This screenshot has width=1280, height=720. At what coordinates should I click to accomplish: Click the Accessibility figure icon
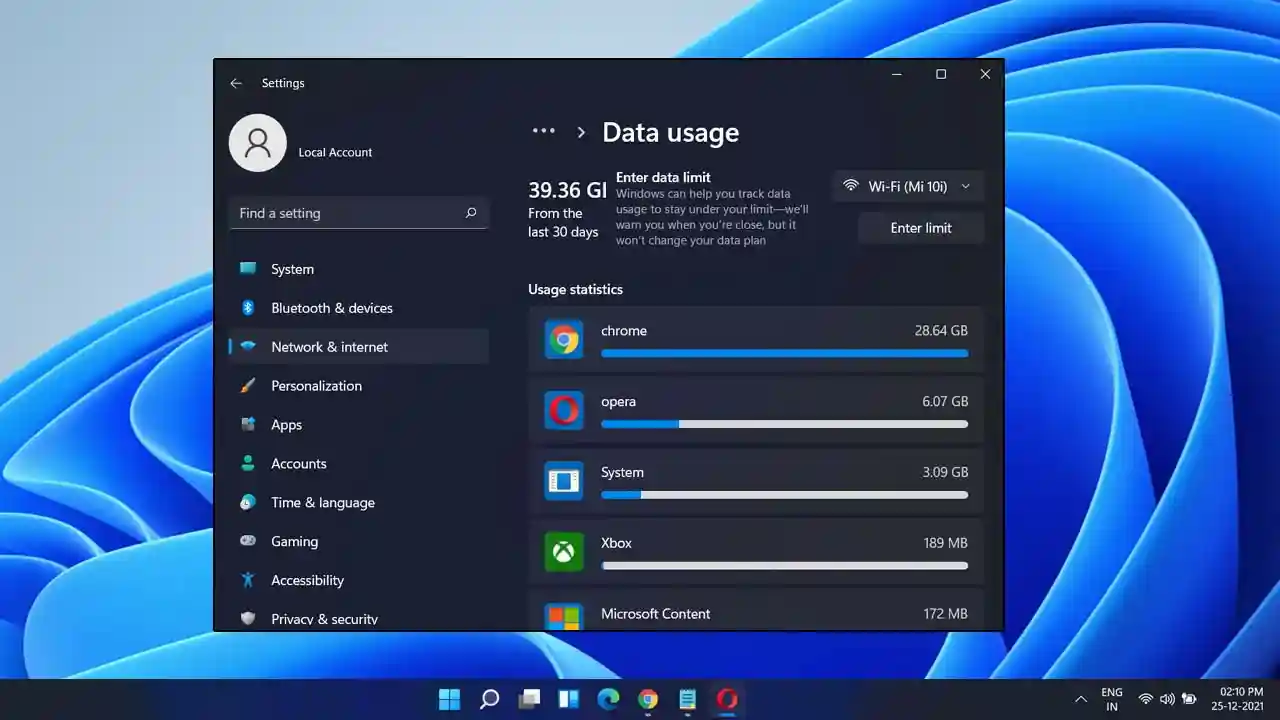tap(248, 580)
